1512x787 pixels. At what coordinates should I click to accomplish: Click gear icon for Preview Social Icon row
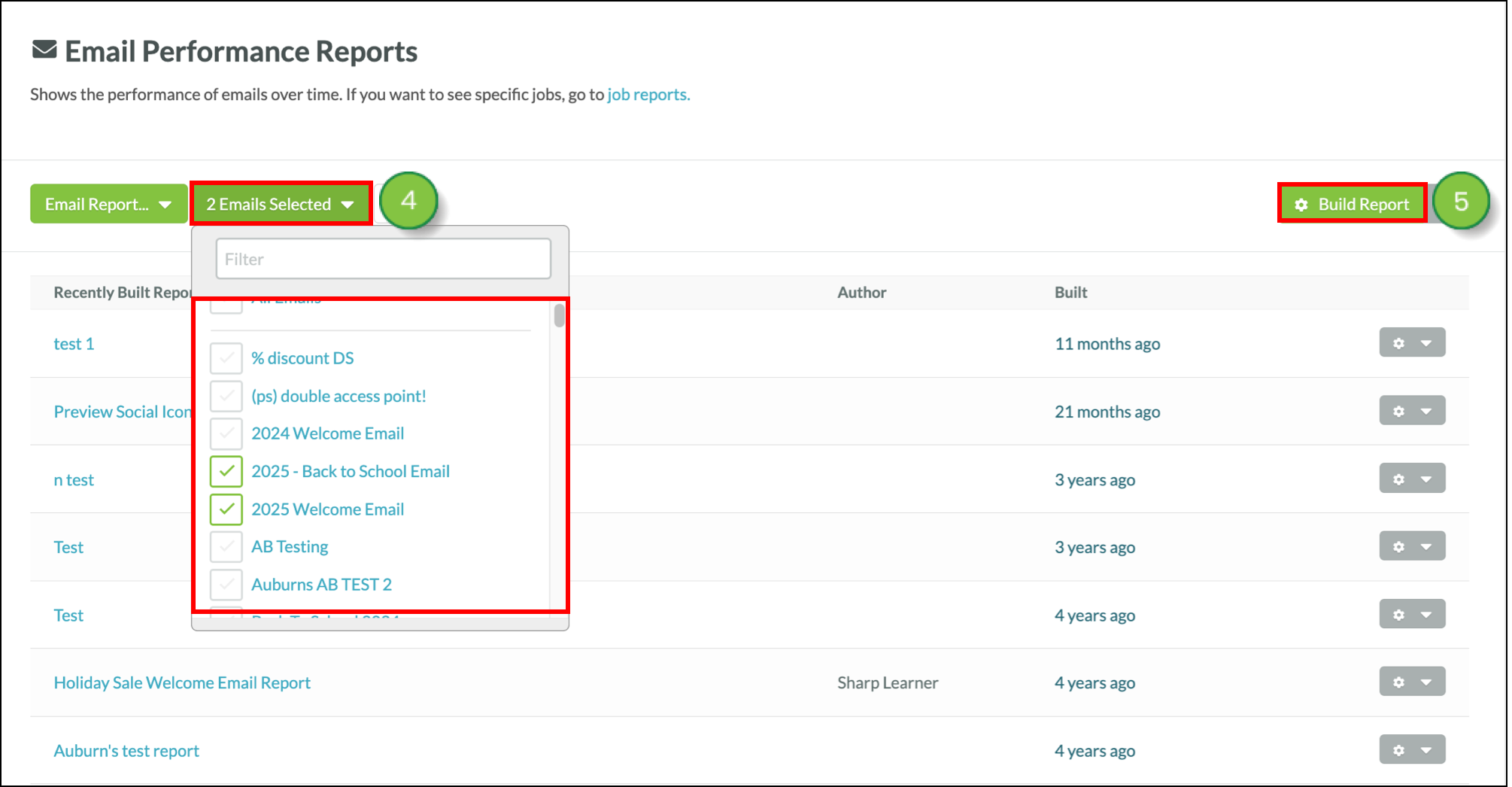tap(1398, 411)
